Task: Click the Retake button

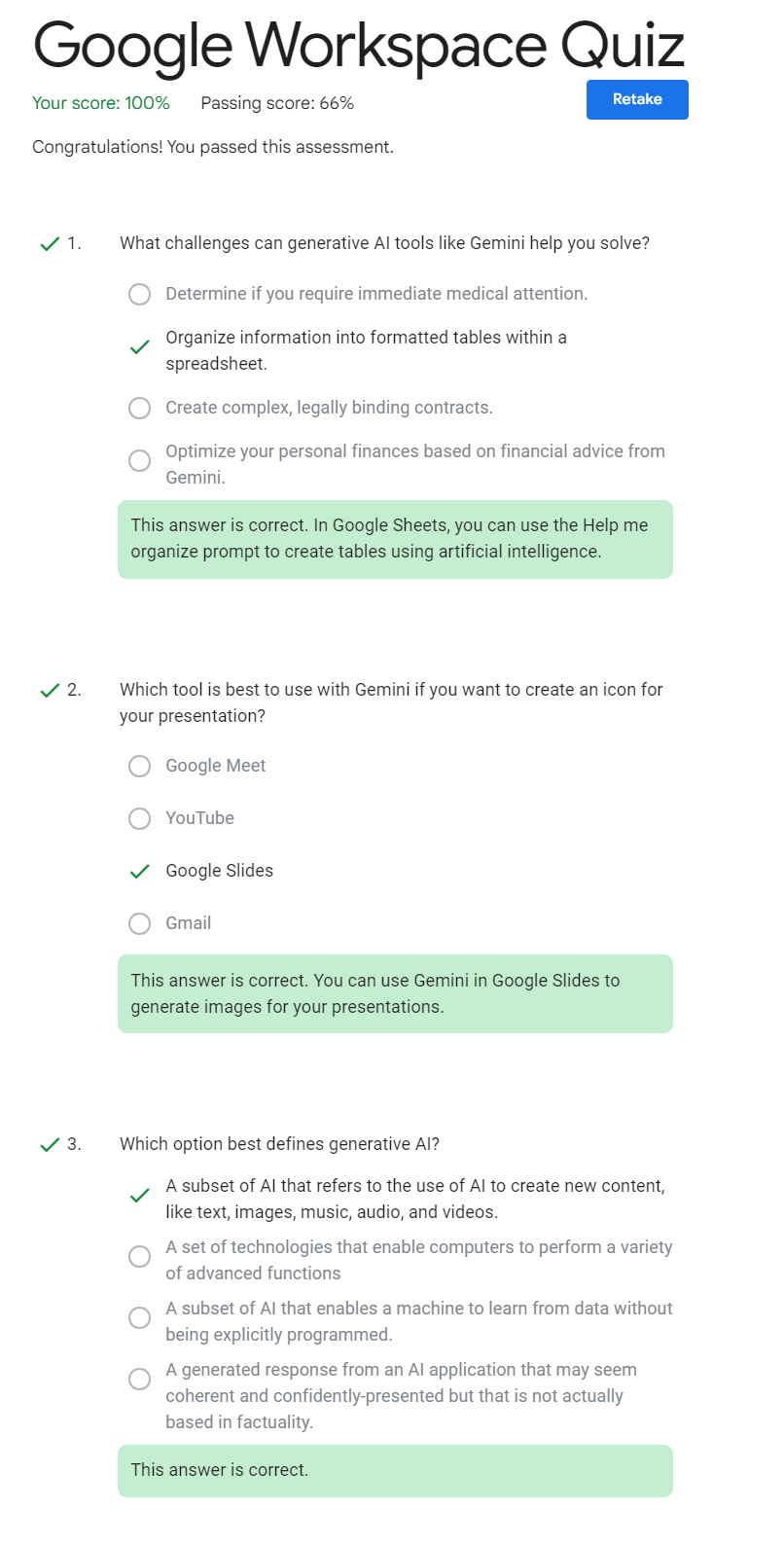Action: (x=637, y=99)
